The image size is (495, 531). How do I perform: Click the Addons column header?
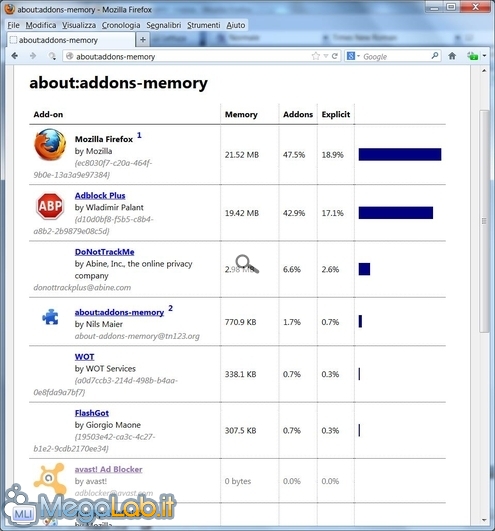coord(298,114)
